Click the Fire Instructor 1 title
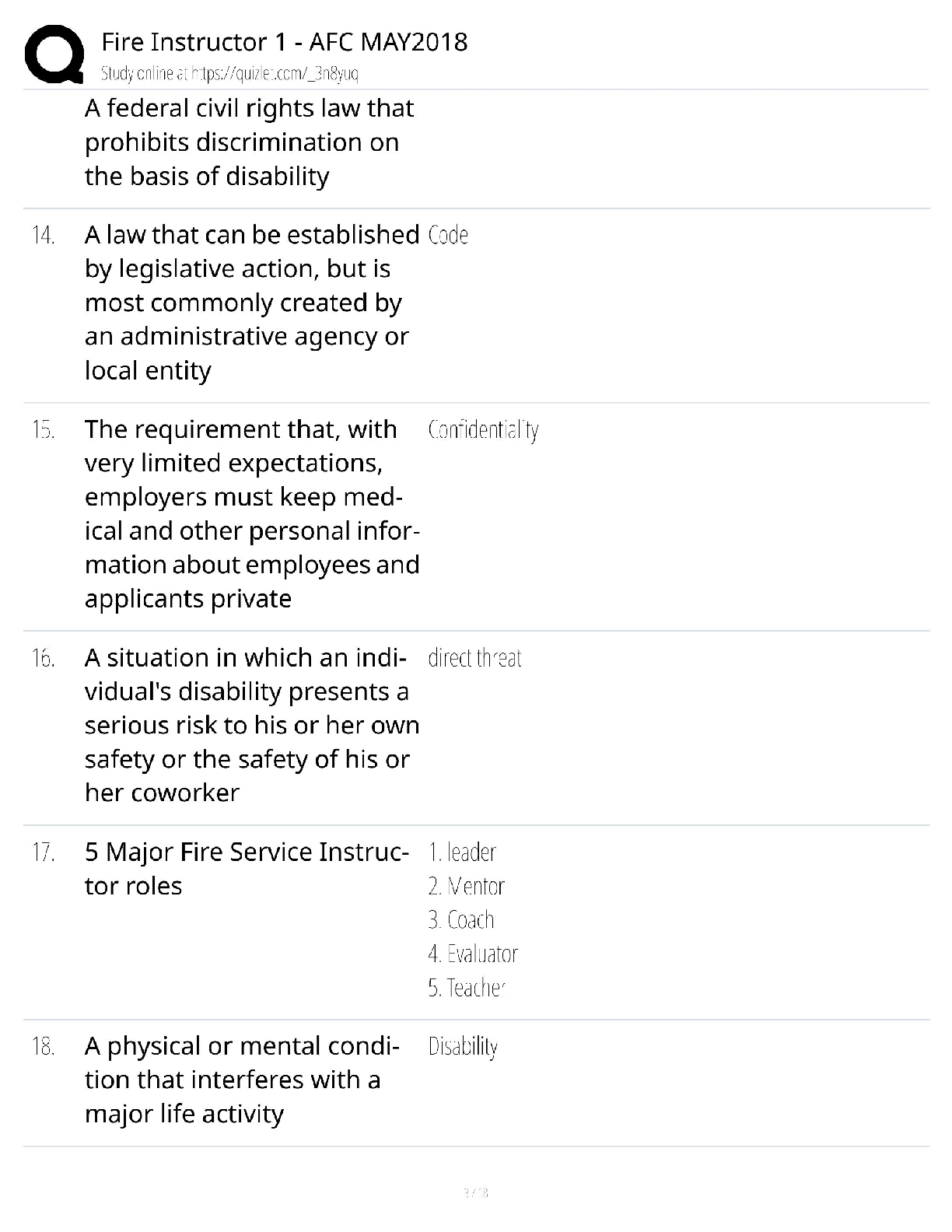 (284, 41)
